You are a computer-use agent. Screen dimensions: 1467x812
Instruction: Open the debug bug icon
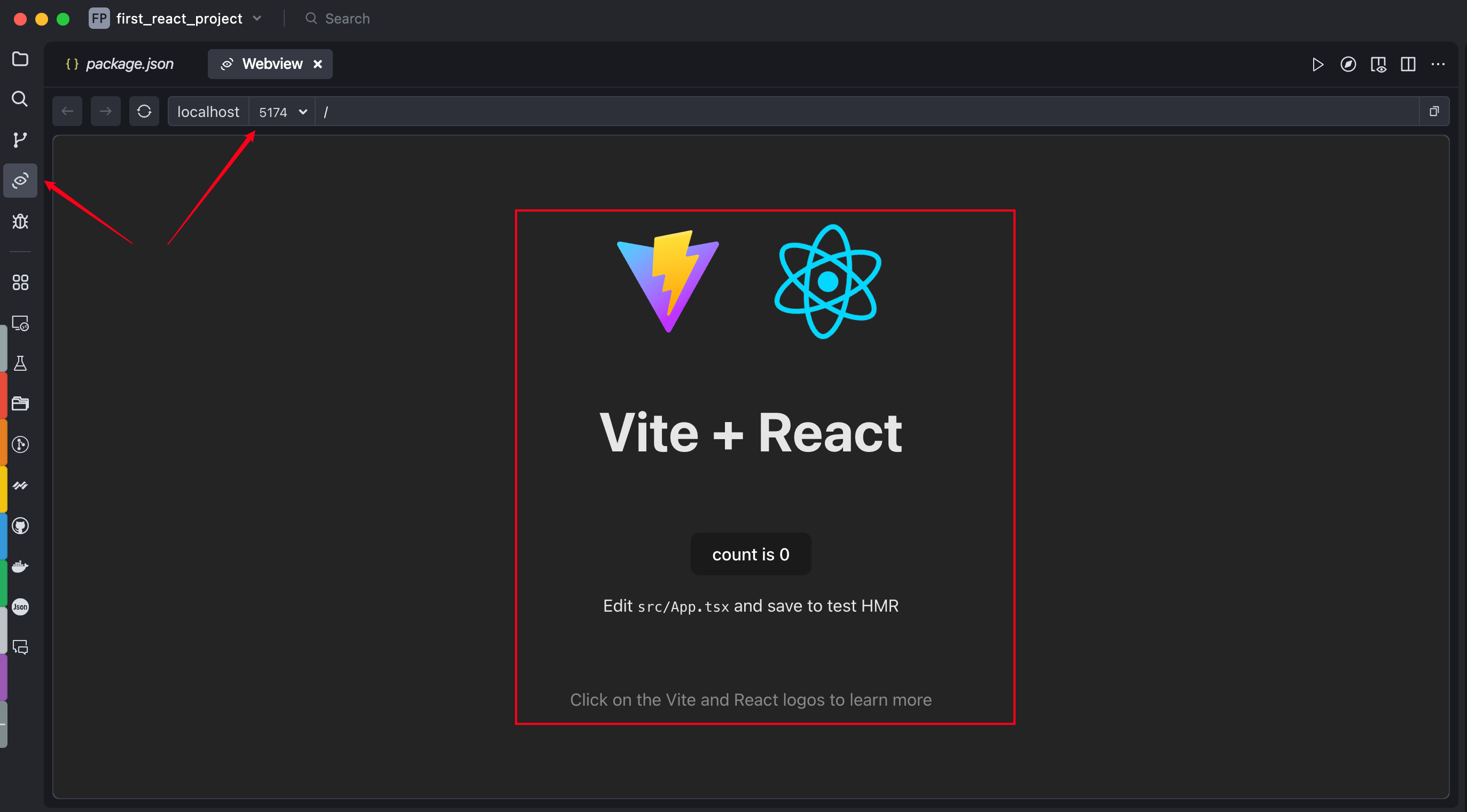20,221
